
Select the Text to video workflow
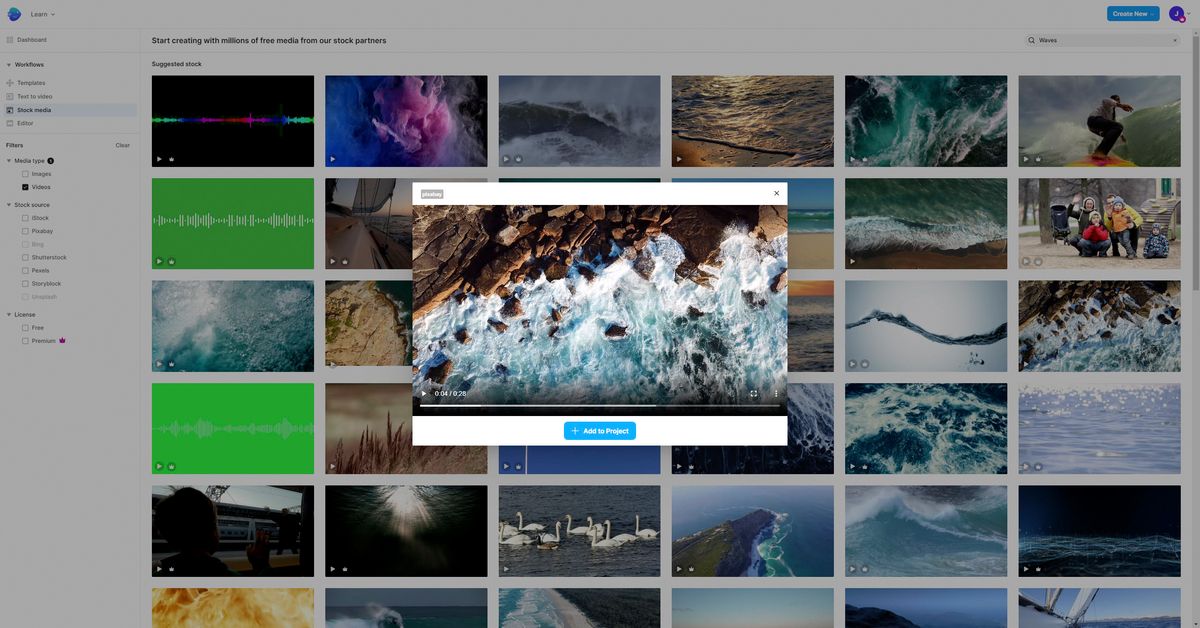[35, 95]
